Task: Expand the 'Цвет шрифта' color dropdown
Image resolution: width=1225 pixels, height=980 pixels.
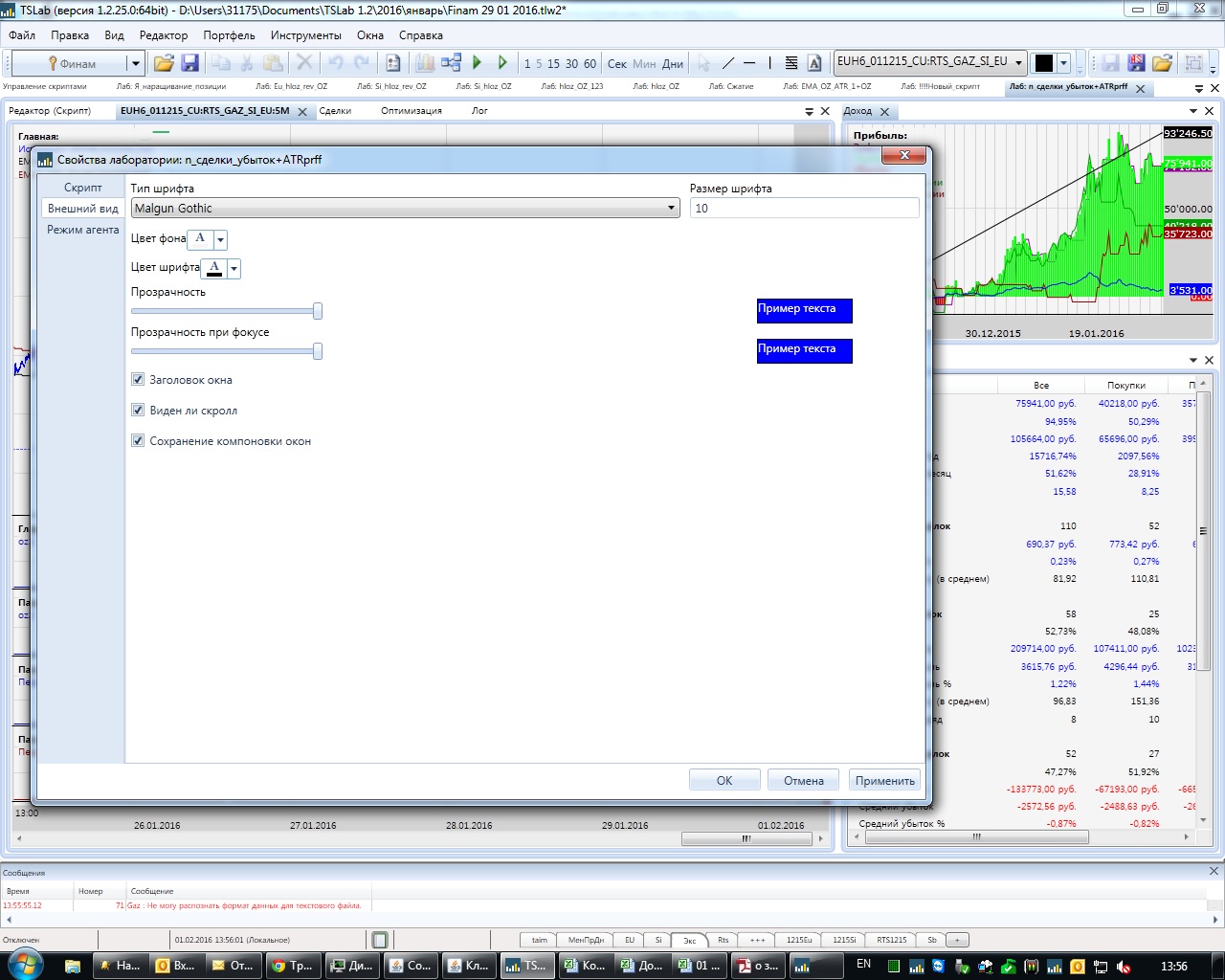Action: click(x=234, y=269)
